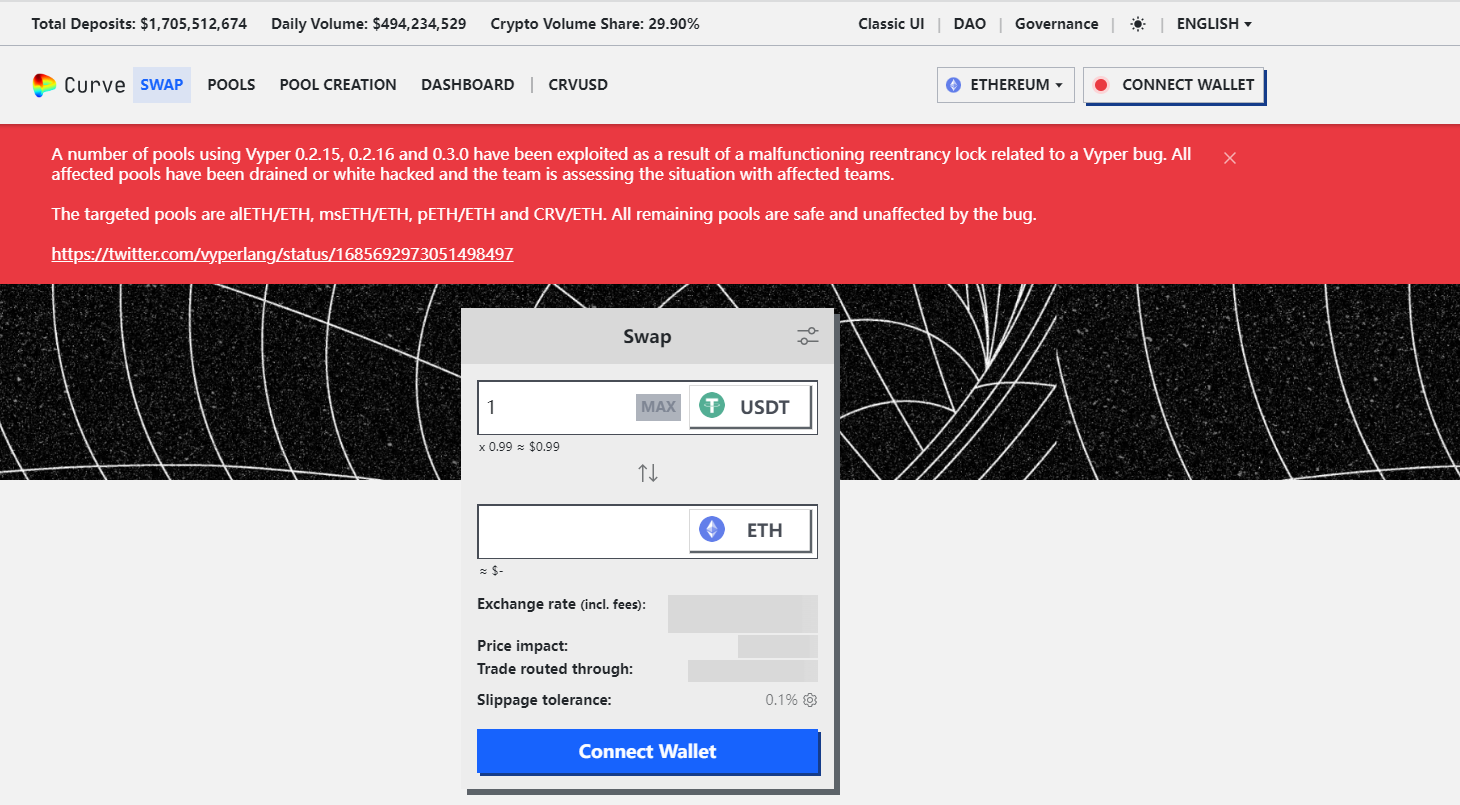Open swap advanced settings sliders icon

click(808, 337)
